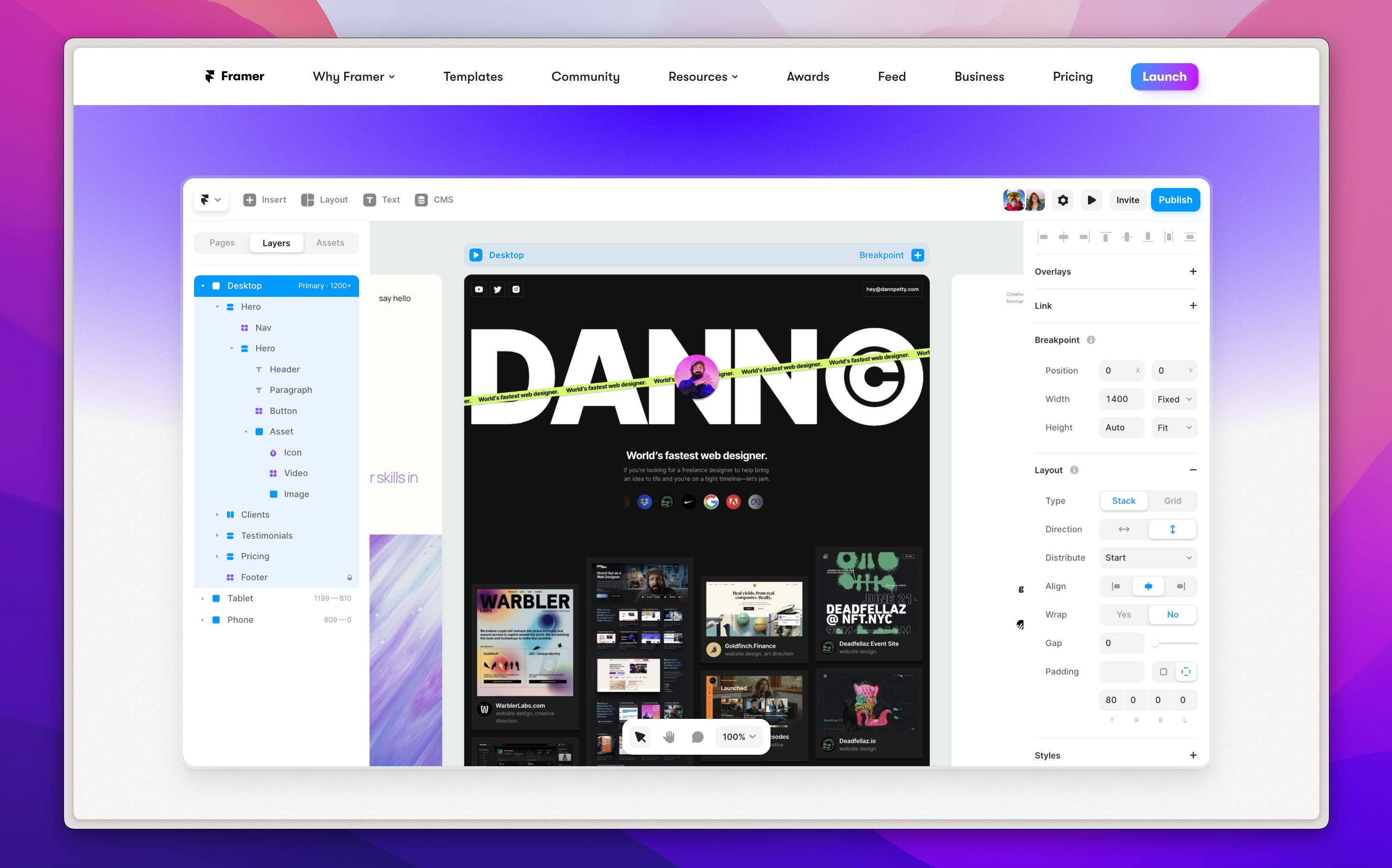Click the Publish button
Viewport: 1392px width, 868px height.
[1174, 200]
